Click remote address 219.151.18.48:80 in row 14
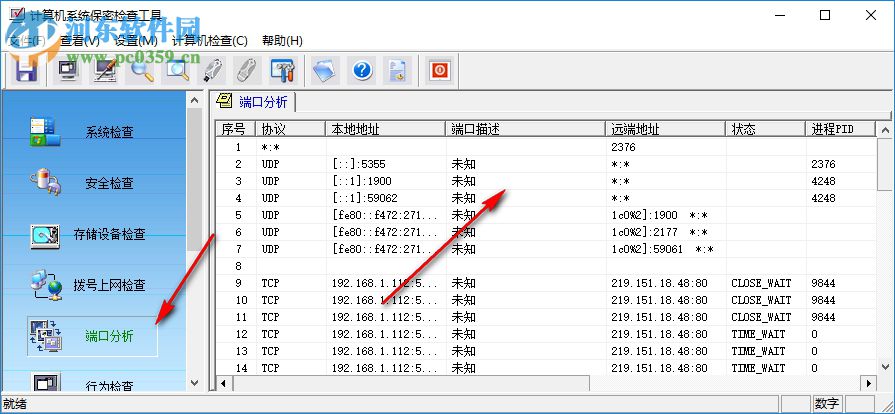Viewport: 895px width, 414px height. pos(659,368)
